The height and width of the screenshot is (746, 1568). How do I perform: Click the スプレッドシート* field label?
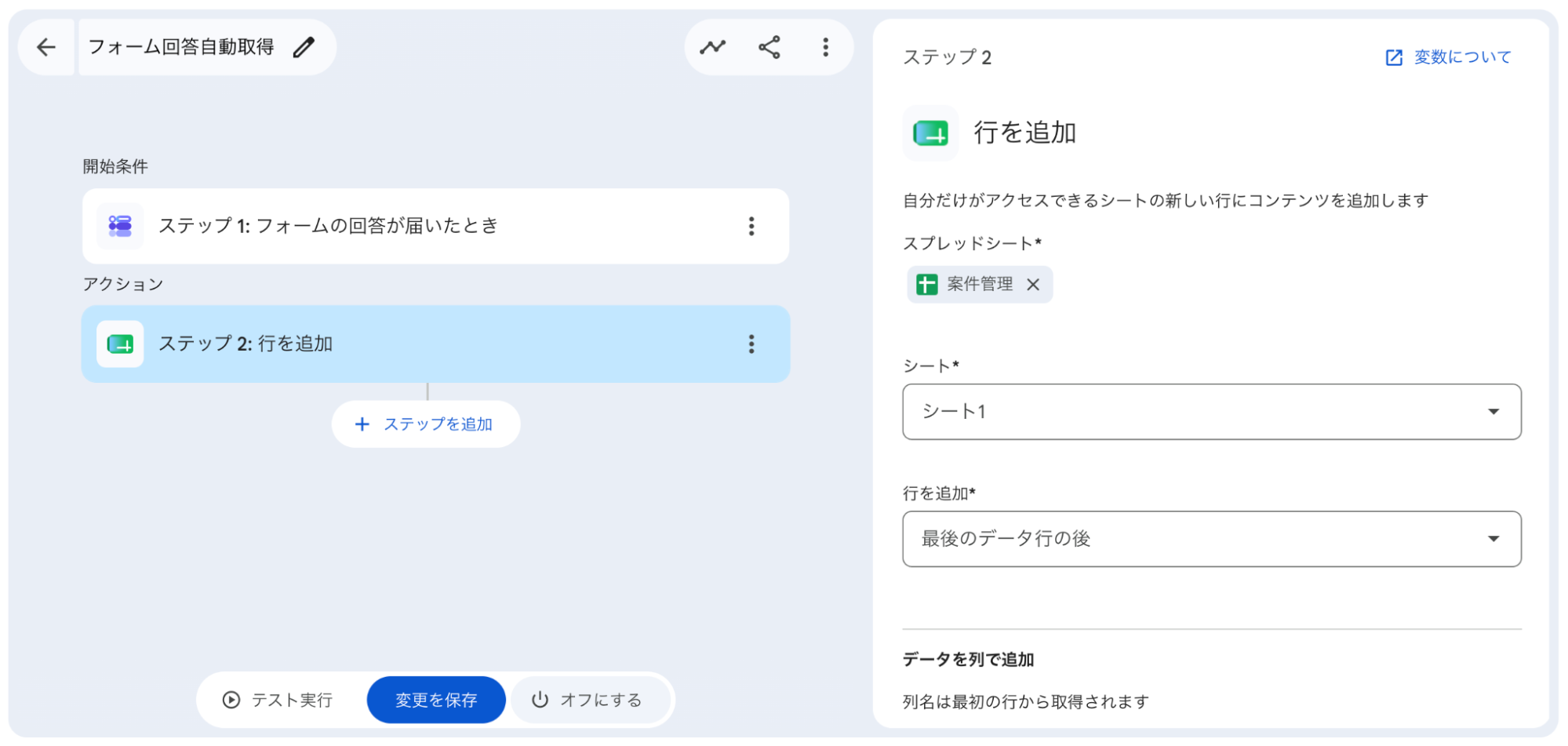click(973, 243)
